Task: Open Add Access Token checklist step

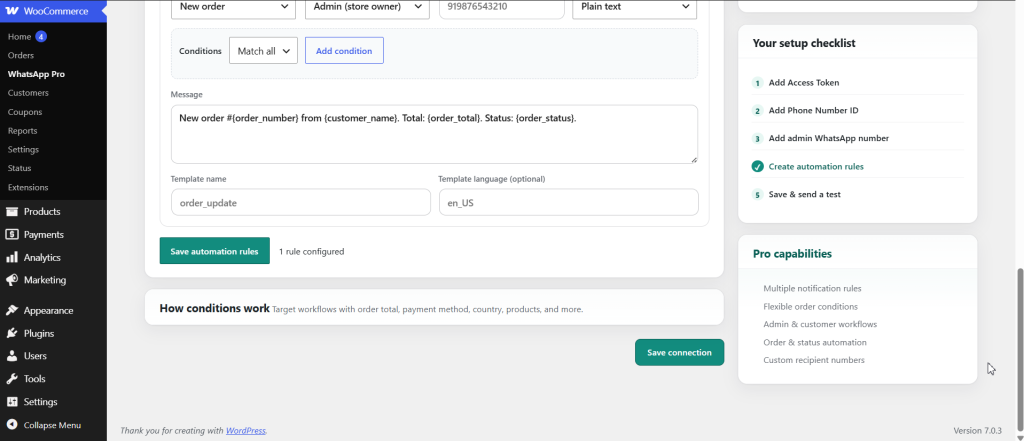Action: click(x=804, y=83)
